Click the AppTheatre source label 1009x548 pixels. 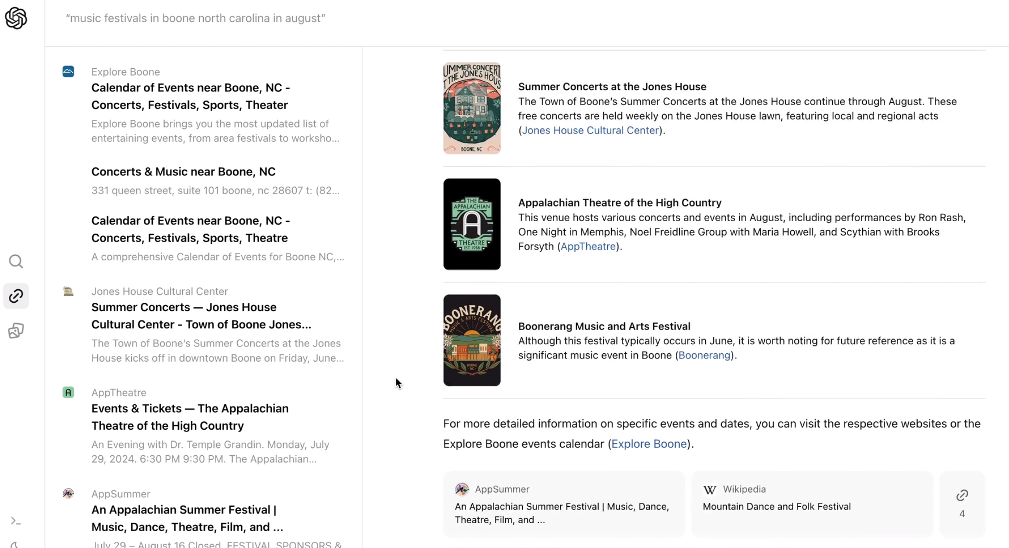pyautogui.click(x=118, y=392)
